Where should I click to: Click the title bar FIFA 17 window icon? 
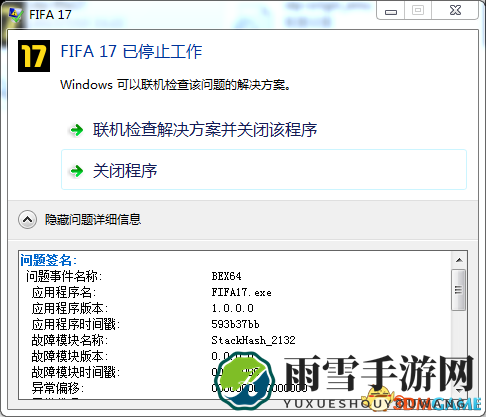16,15
